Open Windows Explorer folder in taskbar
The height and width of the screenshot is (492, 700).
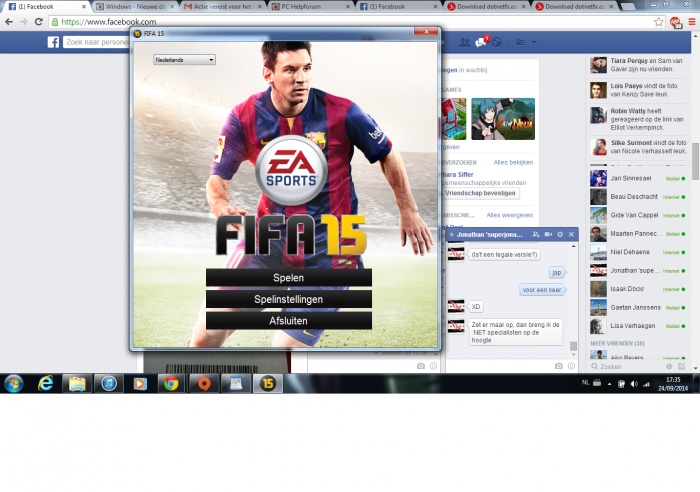click(77, 384)
